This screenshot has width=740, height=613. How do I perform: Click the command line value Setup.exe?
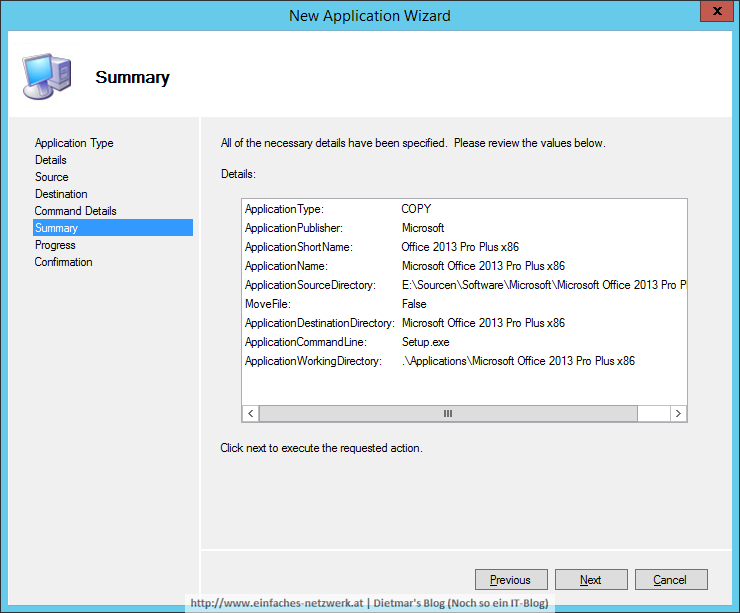click(x=425, y=342)
